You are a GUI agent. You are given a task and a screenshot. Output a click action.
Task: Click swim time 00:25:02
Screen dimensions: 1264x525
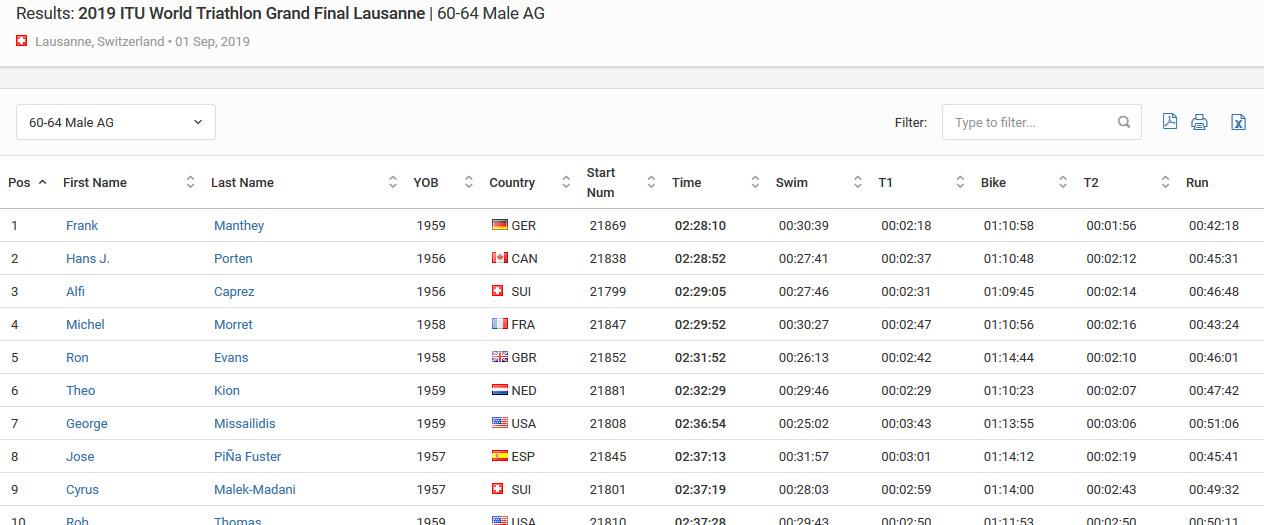coord(804,423)
